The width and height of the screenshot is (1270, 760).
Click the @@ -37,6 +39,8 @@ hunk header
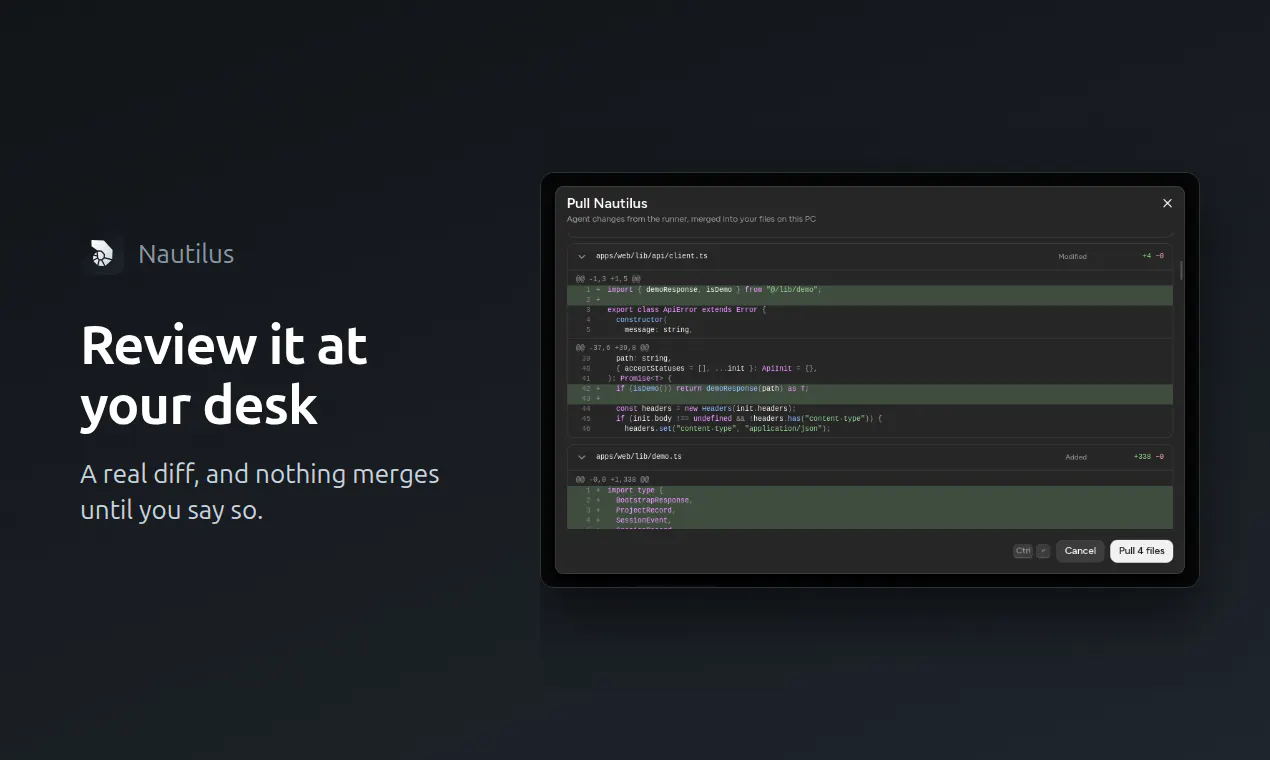tap(612, 347)
